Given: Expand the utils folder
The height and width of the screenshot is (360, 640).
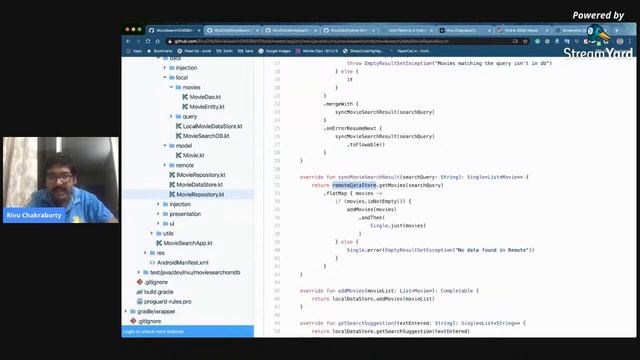Looking at the screenshot, I should coord(152,233).
